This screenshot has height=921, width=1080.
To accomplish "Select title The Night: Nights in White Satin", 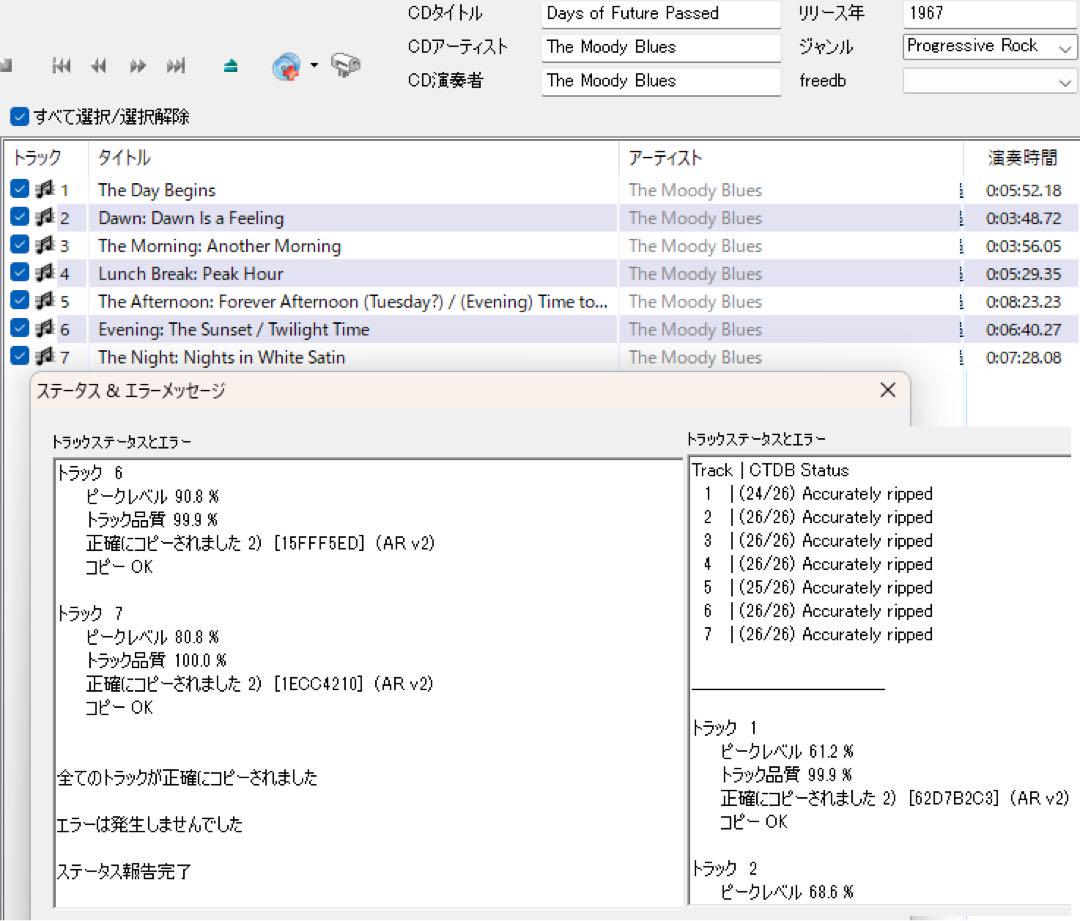I will tap(221, 358).
